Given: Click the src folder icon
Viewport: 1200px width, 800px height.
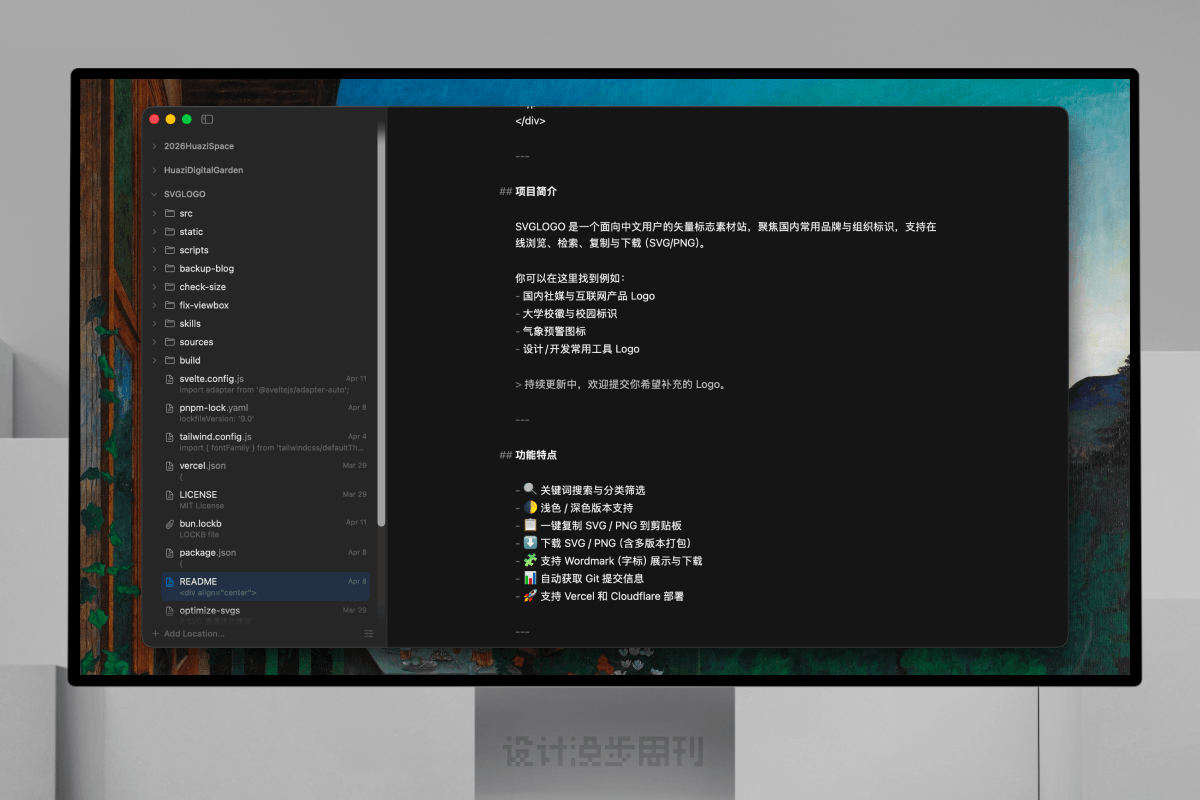Looking at the screenshot, I should (170, 214).
